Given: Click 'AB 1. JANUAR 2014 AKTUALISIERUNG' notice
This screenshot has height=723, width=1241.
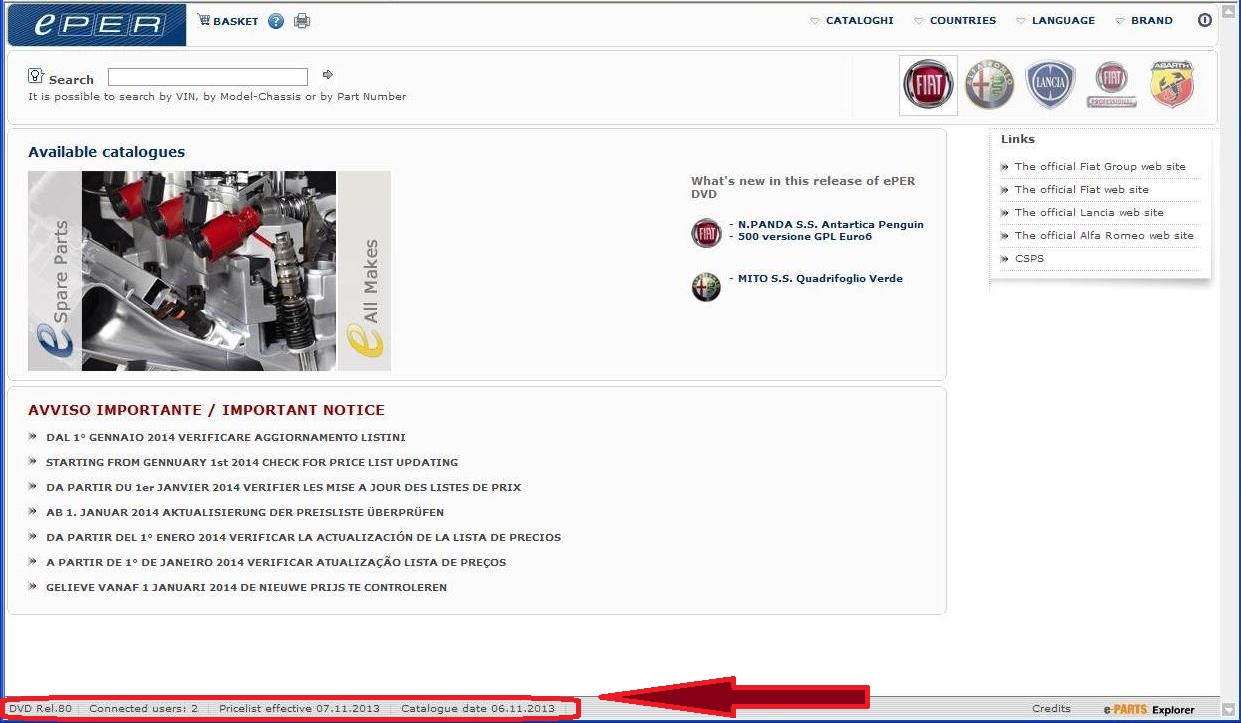Looking at the screenshot, I should [x=245, y=513].
